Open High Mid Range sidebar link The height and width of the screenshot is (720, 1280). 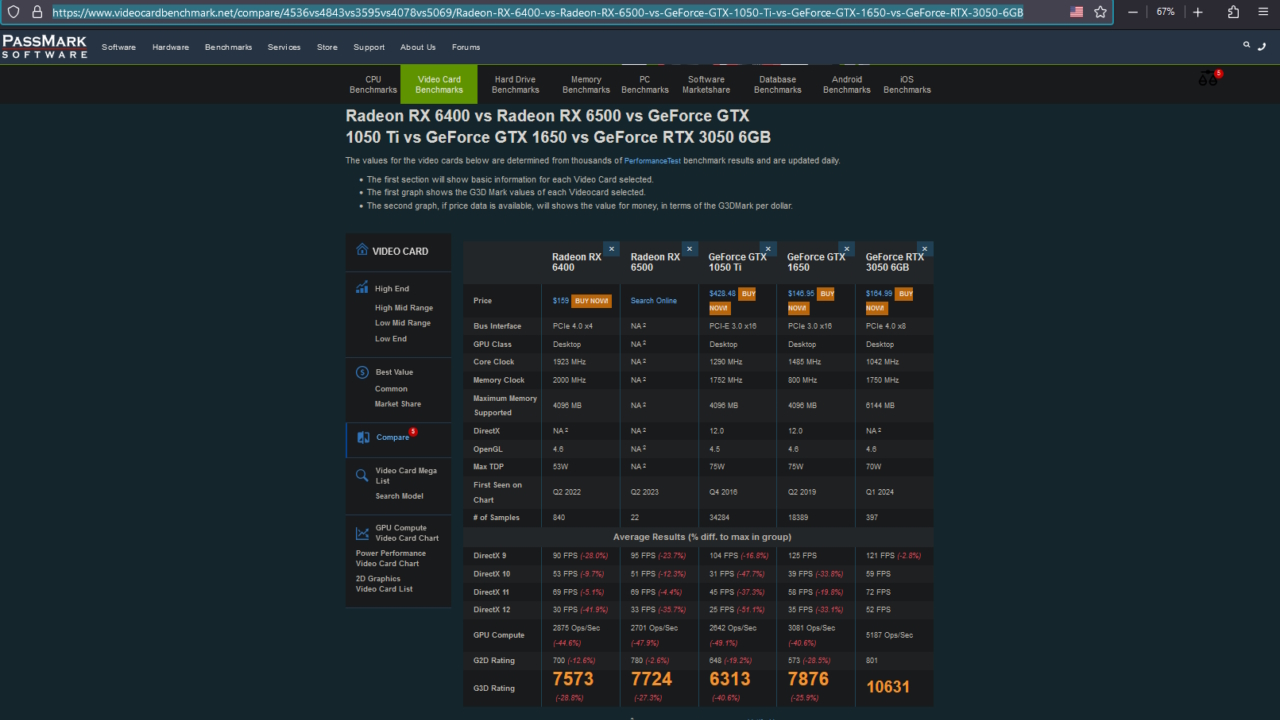click(x=404, y=308)
